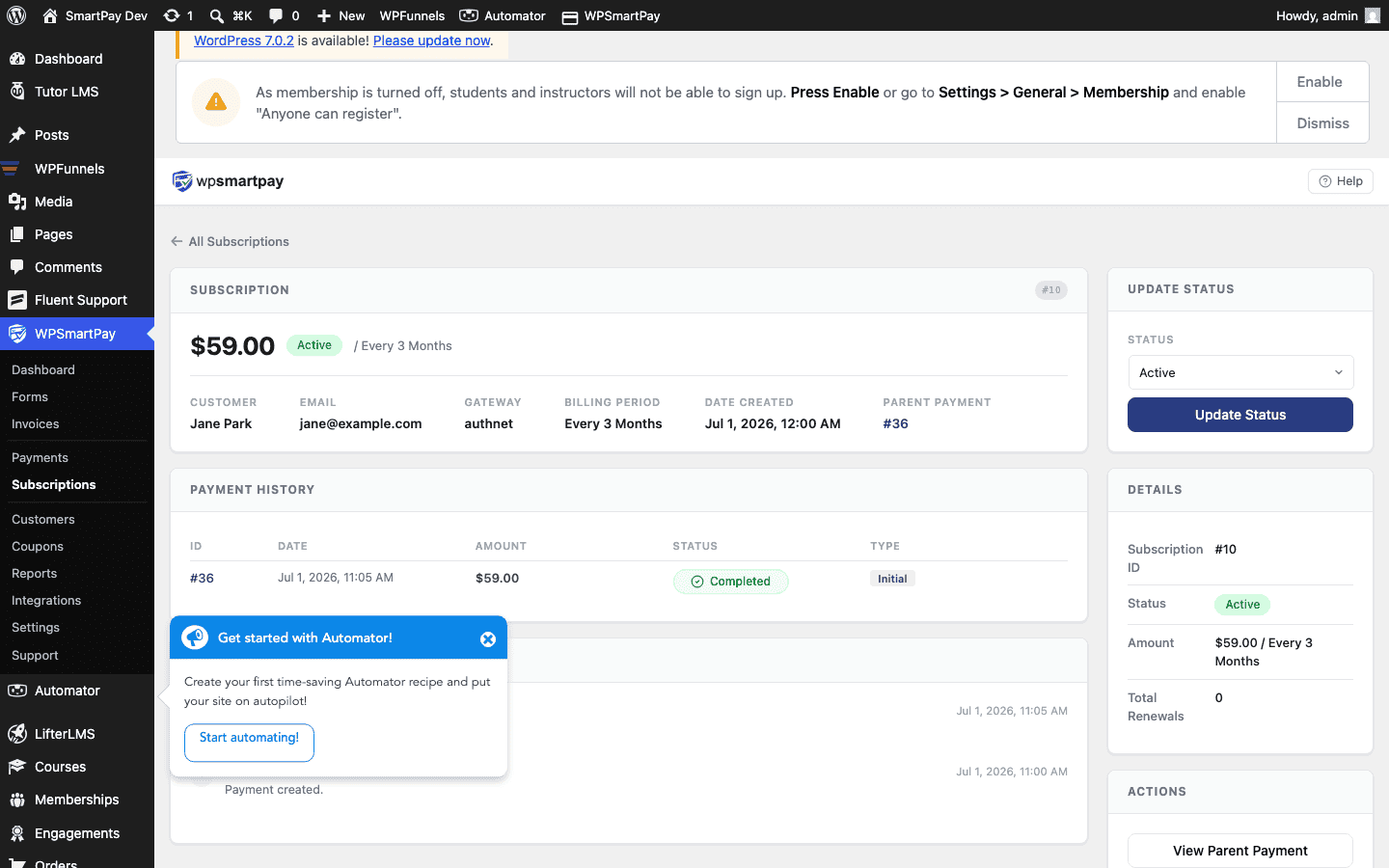
Task: Dismiss the membership notice
Action: 1321,123
